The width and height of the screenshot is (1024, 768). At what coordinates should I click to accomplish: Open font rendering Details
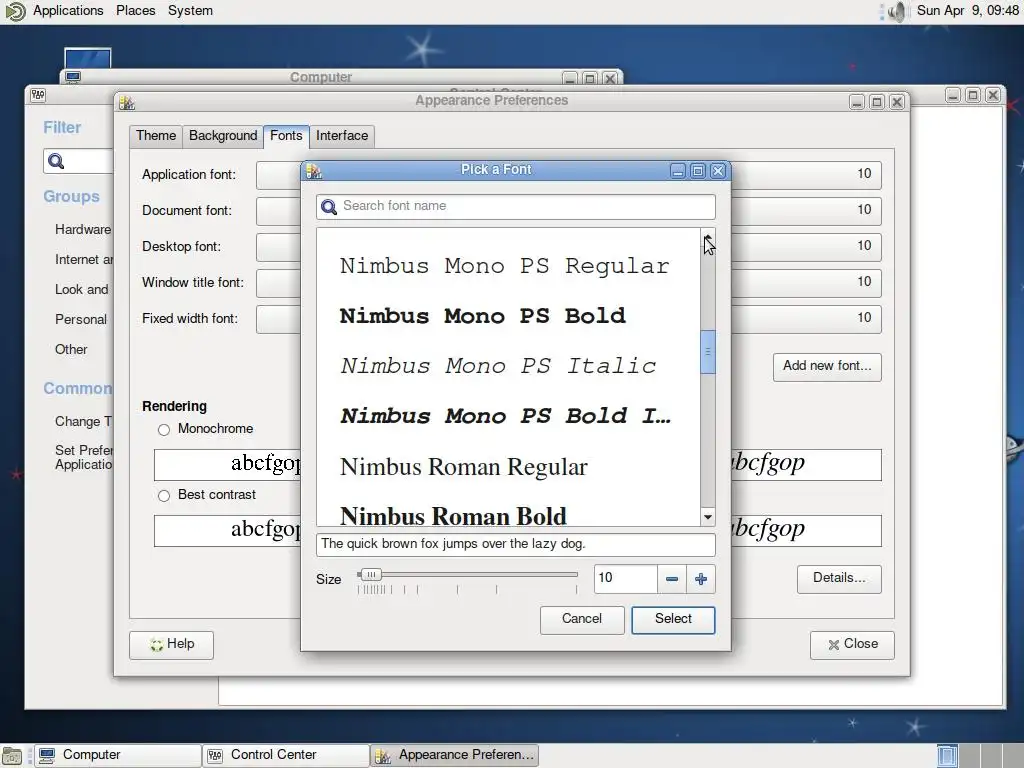(x=839, y=579)
